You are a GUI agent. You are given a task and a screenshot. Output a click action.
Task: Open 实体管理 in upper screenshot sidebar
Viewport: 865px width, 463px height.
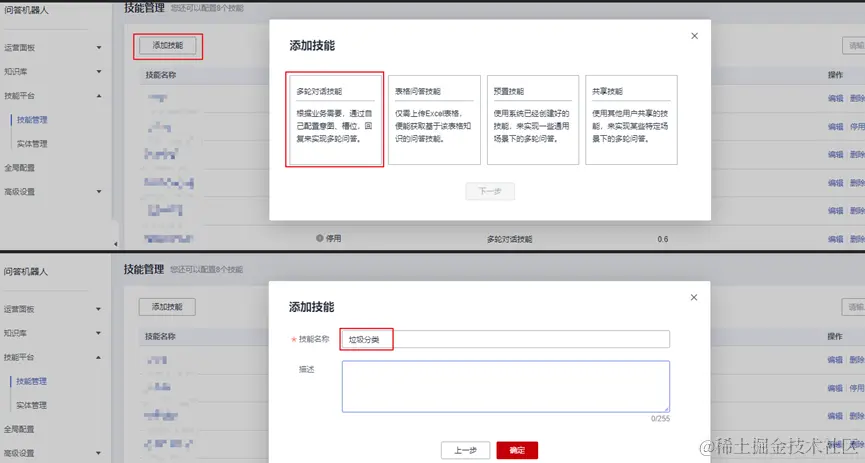pos(32,144)
